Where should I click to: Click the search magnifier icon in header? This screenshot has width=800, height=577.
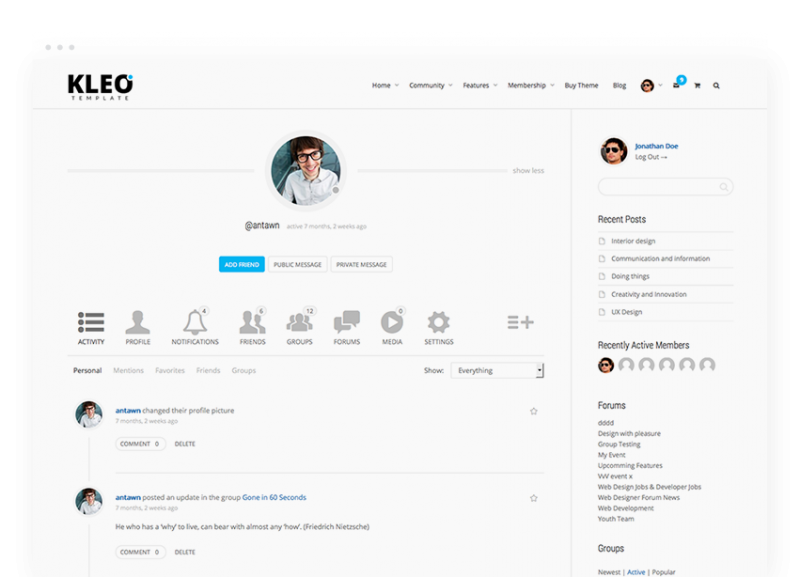(x=716, y=86)
